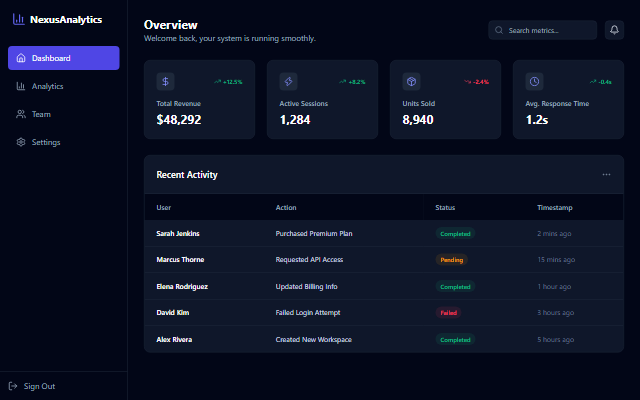Select Marcus Thorne in activity table
Image resolution: width=640 pixels, height=400 pixels.
pyautogui.click(x=180, y=260)
